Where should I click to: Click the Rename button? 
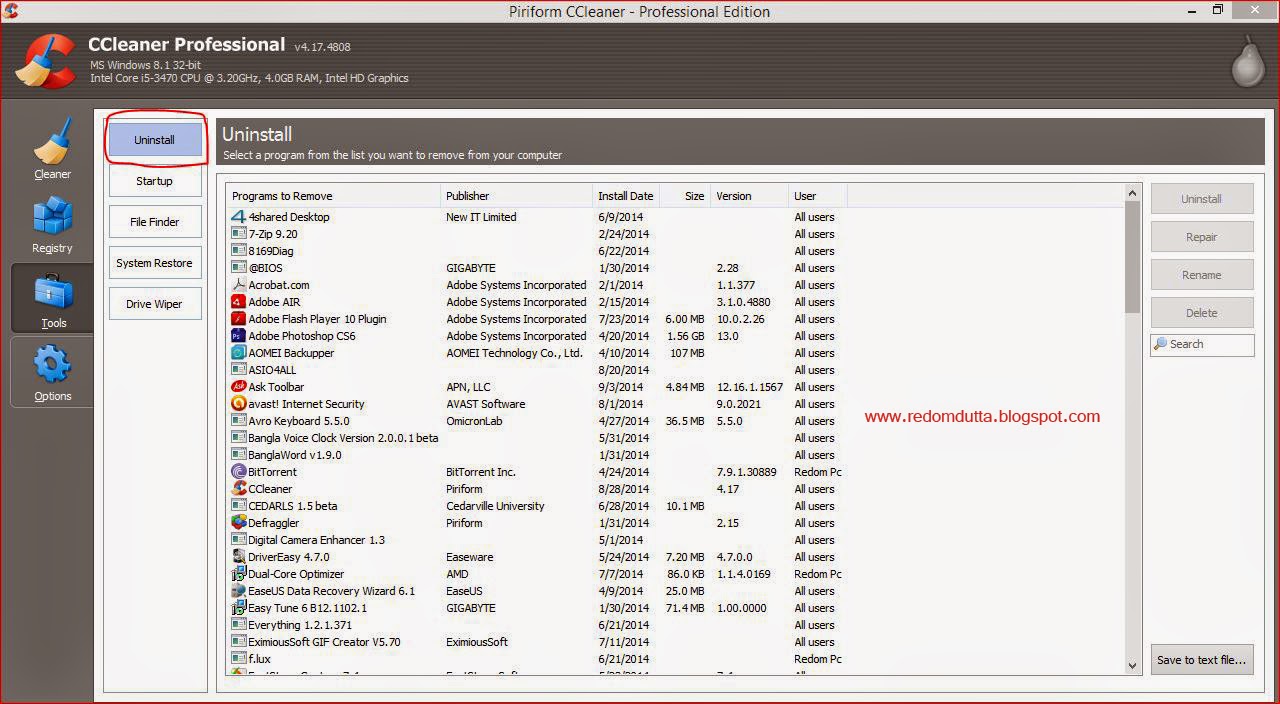click(x=1202, y=275)
